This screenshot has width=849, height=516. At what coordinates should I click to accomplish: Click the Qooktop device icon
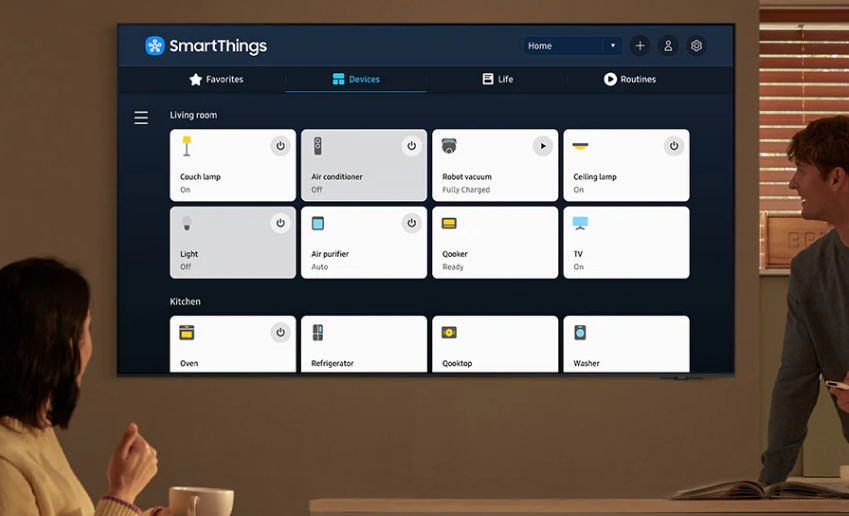(449, 332)
